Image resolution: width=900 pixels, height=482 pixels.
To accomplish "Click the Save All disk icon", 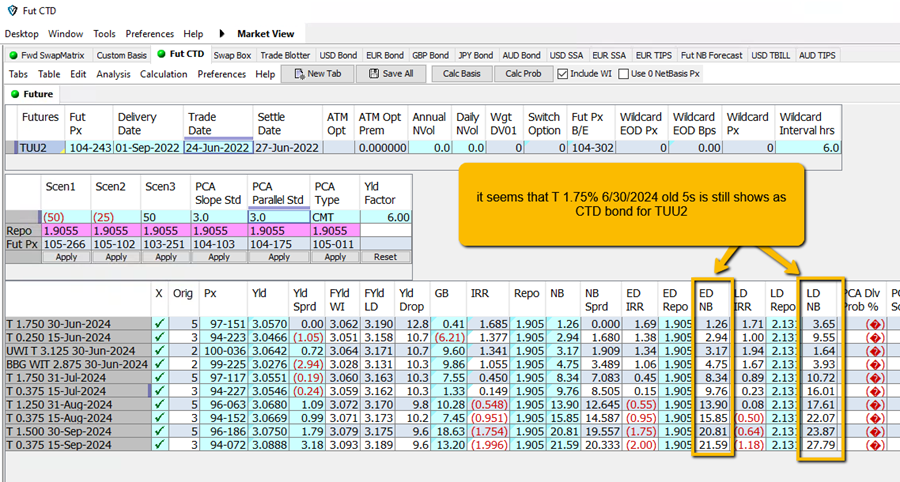I will pos(374,73).
